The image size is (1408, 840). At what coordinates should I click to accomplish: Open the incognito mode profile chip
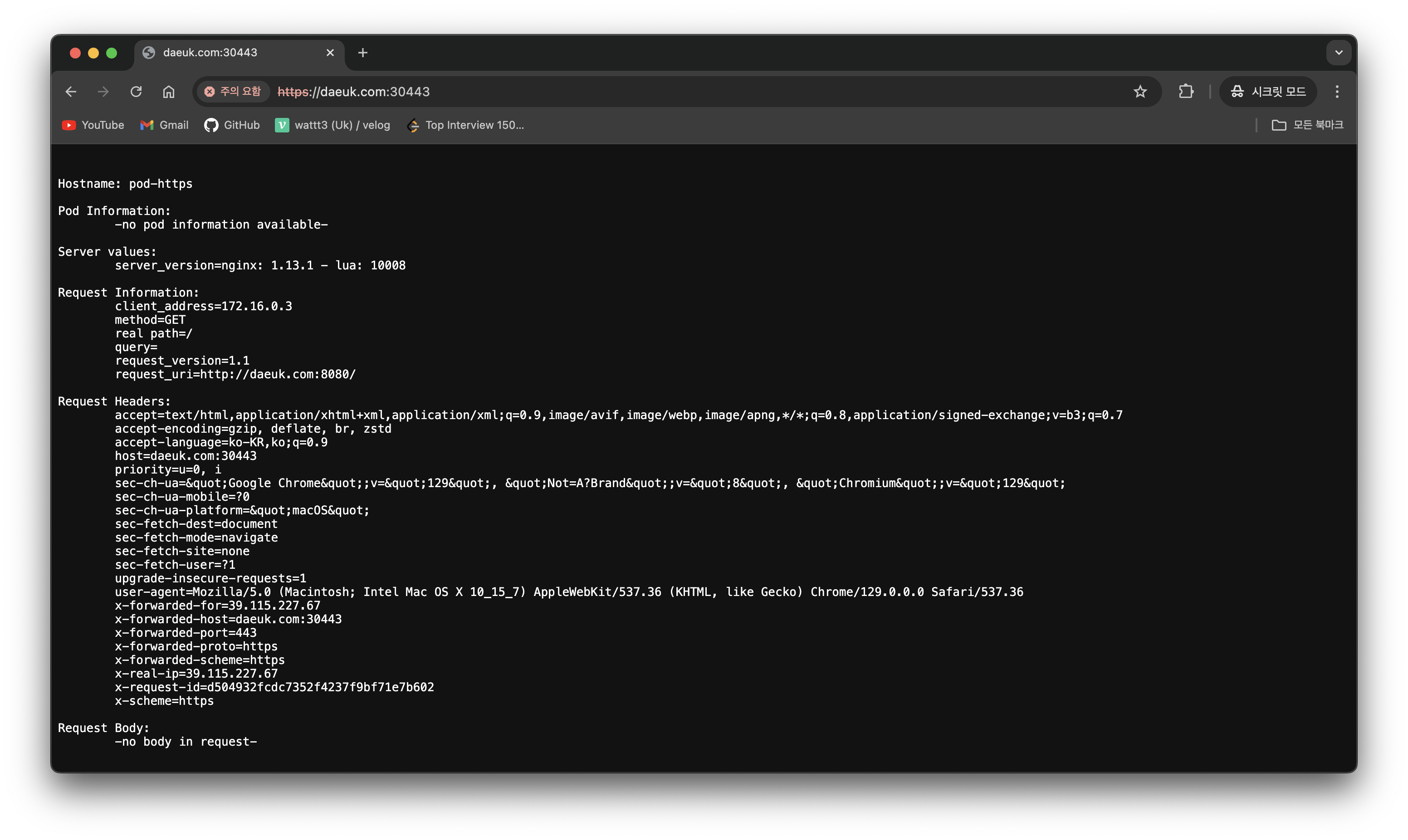(1268, 92)
